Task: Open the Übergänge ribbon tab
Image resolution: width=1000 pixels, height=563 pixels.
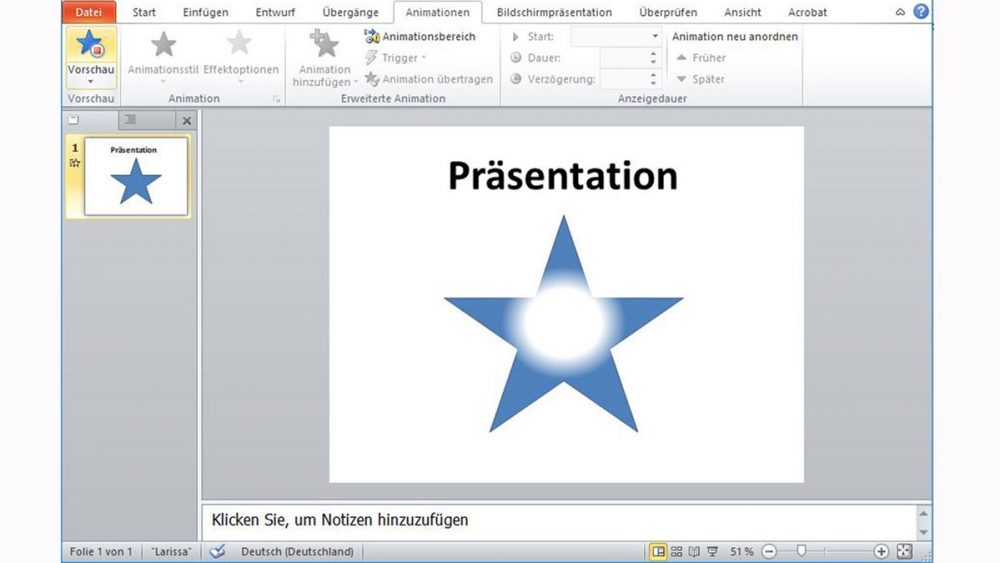Action: pyautogui.click(x=350, y=12)
